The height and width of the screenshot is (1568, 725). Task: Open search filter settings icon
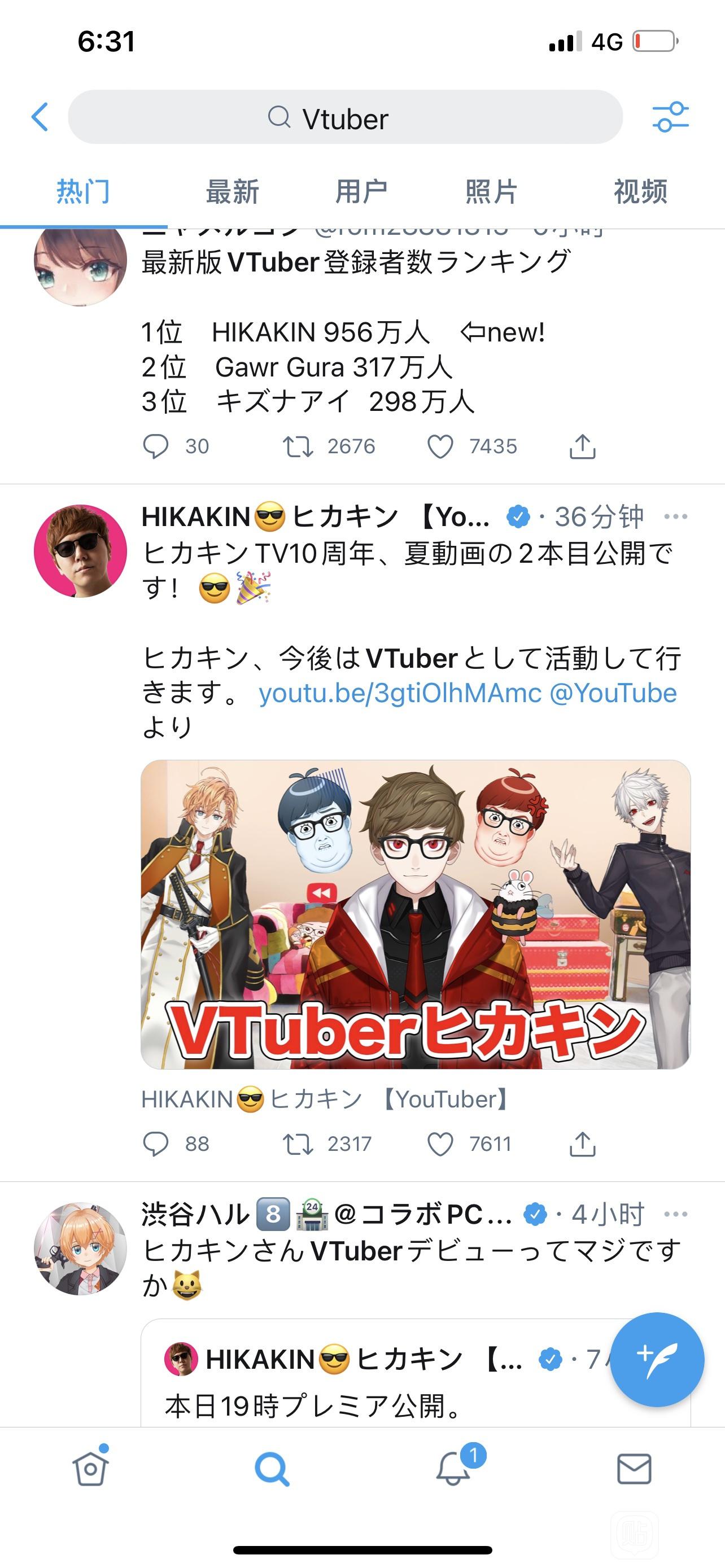click(x=670, y=117)
